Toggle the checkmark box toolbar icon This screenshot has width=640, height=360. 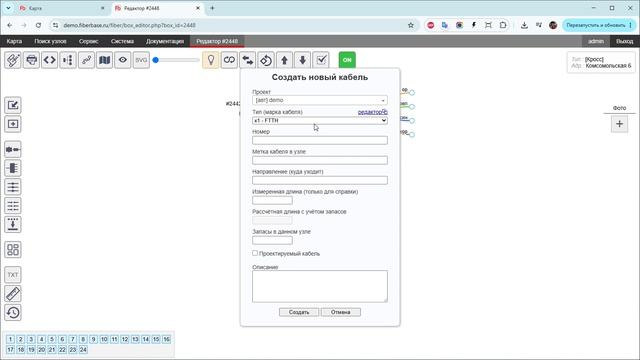(321, 60)
